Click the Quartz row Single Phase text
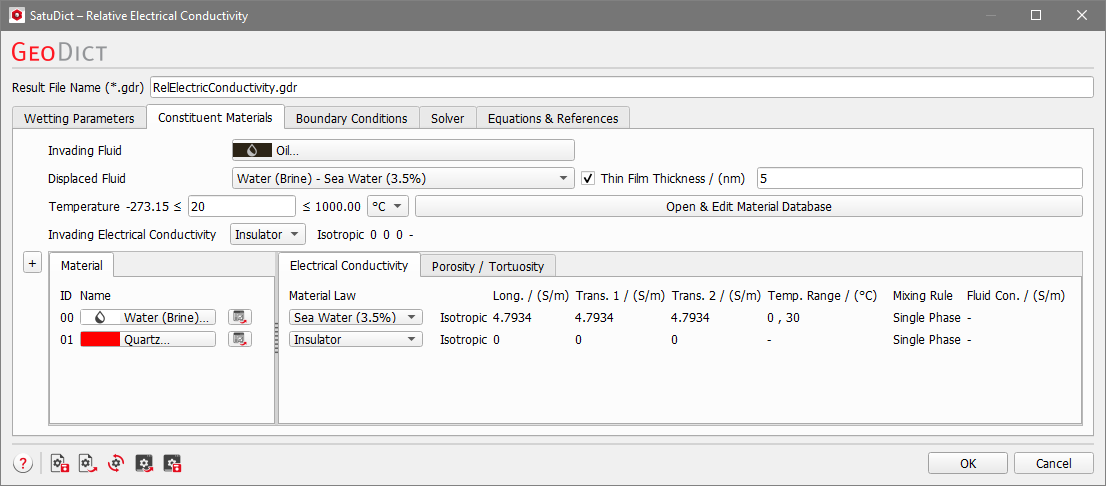Image resolution: width=1106 pixels, height=486 pixels. pos(926,339)
